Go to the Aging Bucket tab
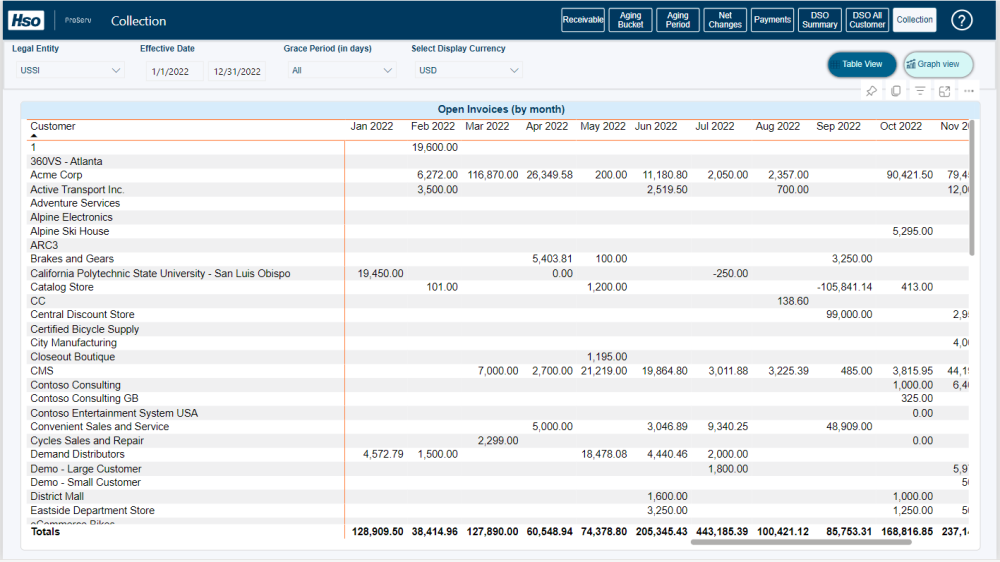Viewport: 1000px width, 562px height. (631, 20)
